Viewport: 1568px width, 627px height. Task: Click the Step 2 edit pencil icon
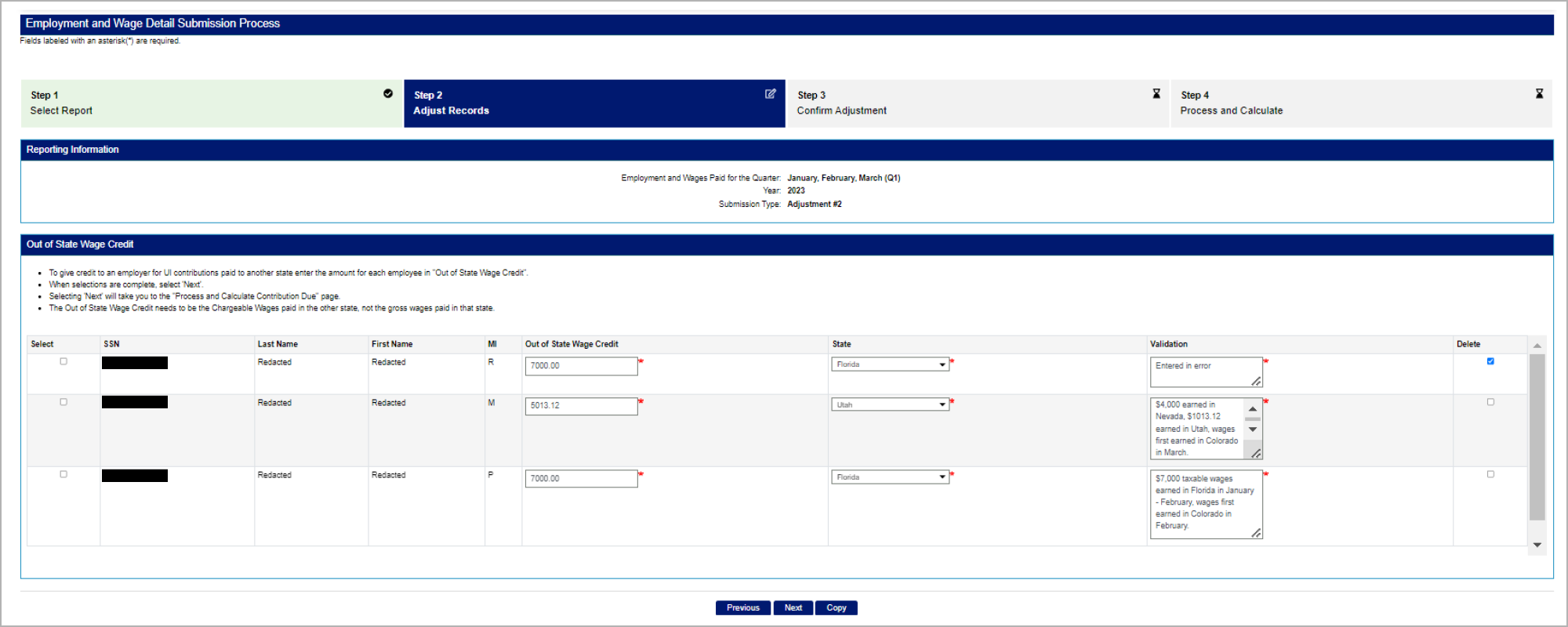point(771,94)
